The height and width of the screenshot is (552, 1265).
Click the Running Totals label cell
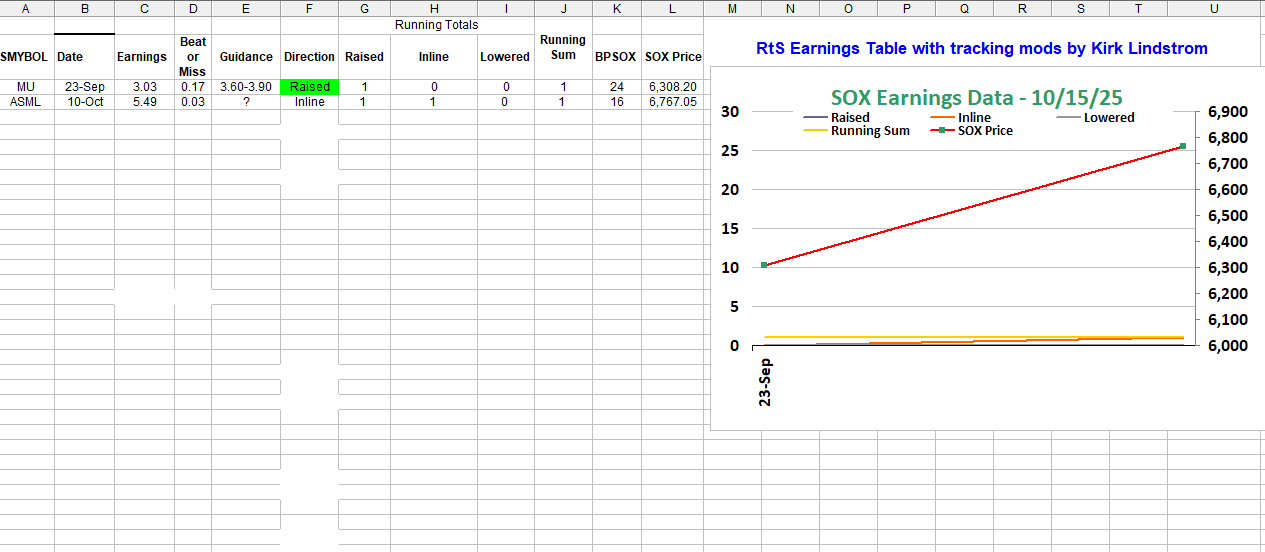tap(436, 25)
